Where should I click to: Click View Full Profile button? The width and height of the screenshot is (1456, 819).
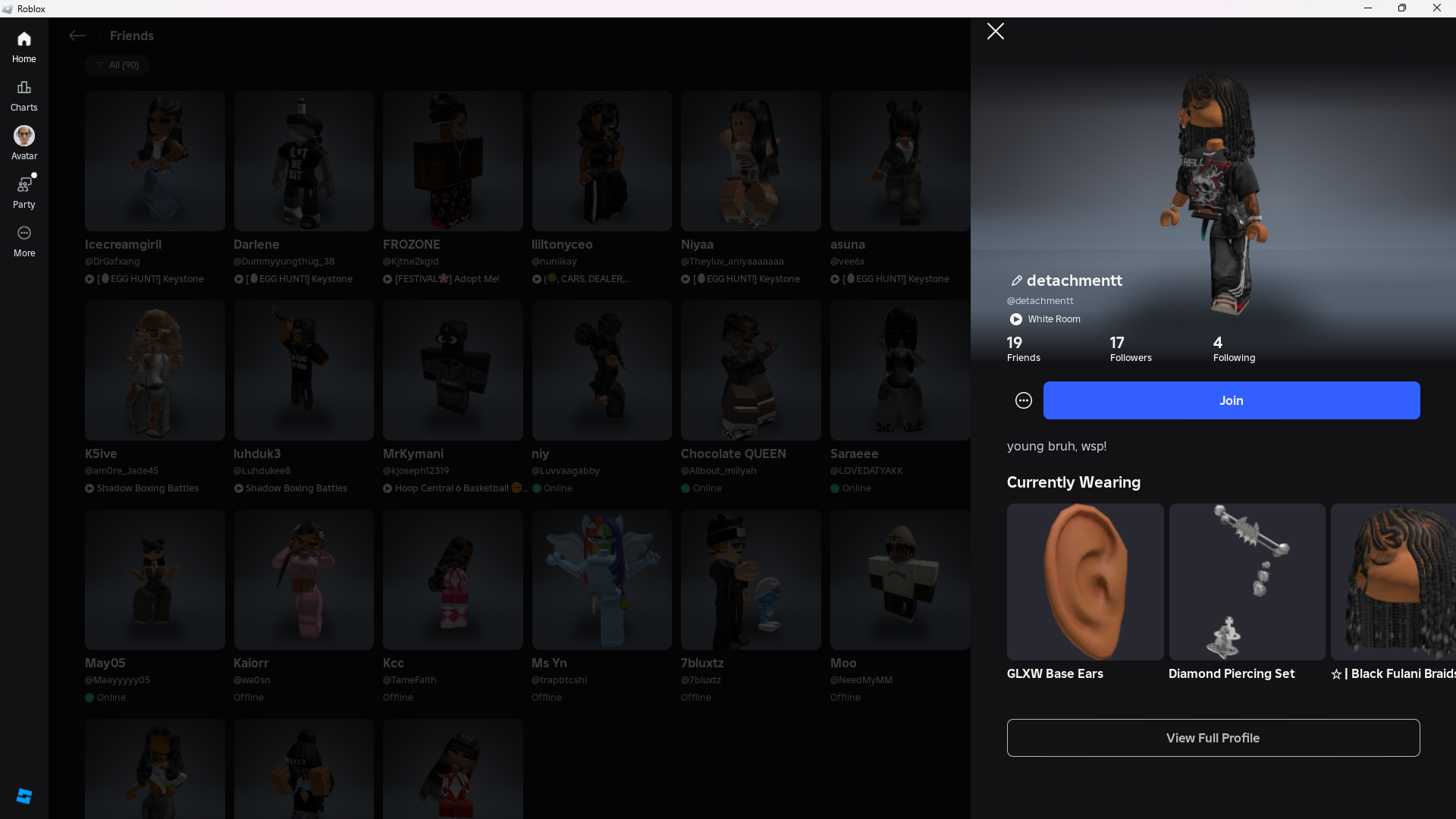pos(1213,738)
